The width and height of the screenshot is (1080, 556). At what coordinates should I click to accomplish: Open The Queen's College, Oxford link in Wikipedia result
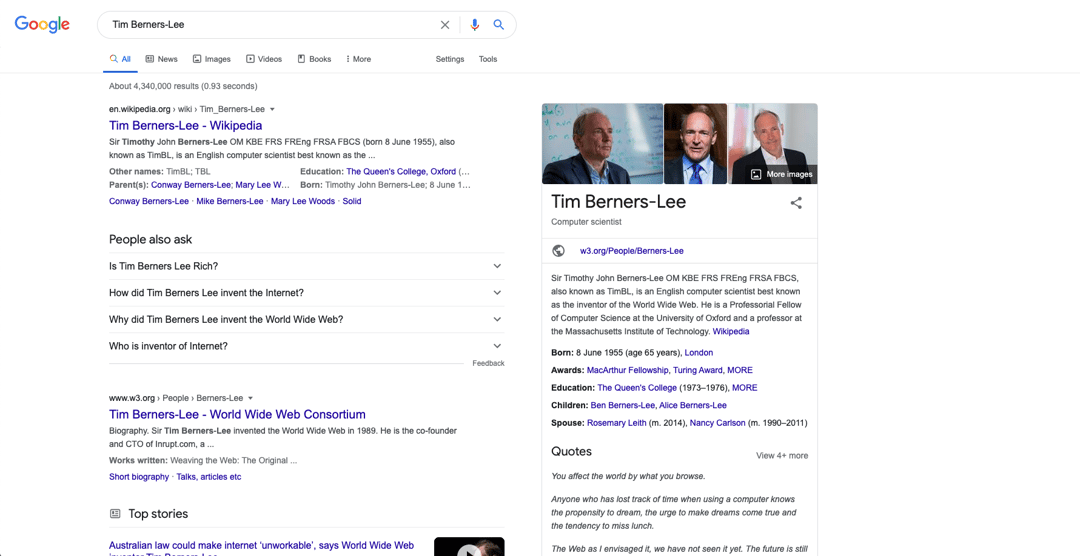click(401, 172)
